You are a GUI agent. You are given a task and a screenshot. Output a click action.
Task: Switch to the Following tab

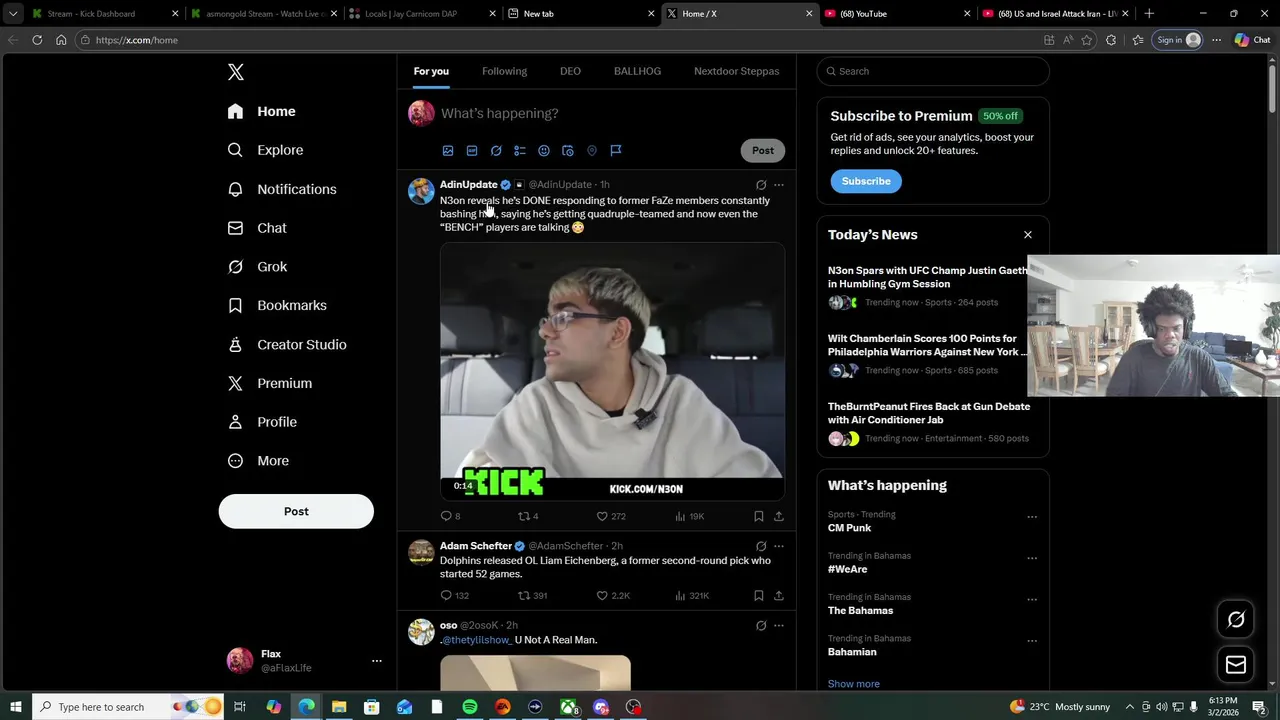click(504, 71)
